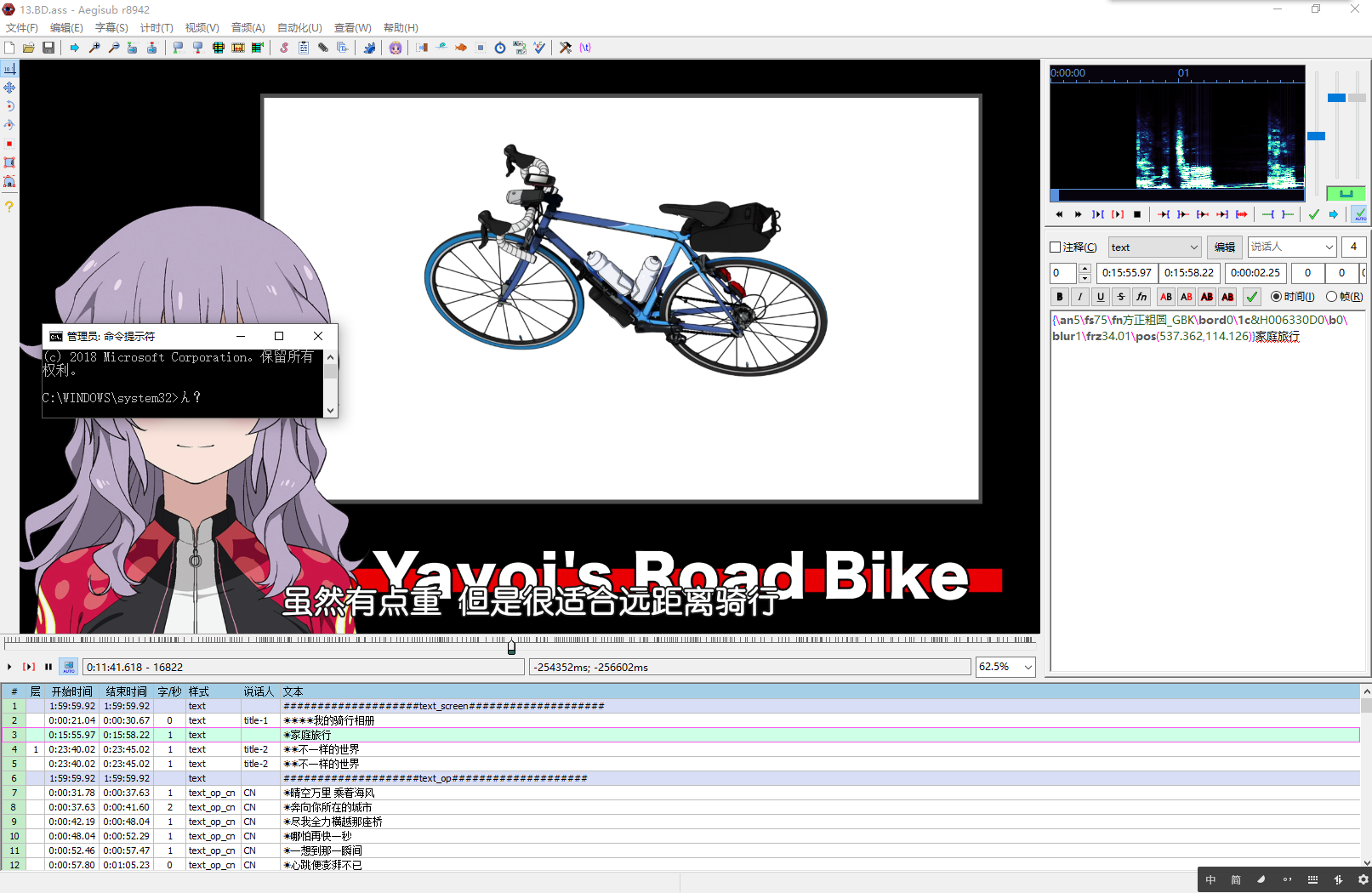This screenshot has height=893, width=1372.
Task: Decrease layer number with down stepper
Action: point(1085,278)
